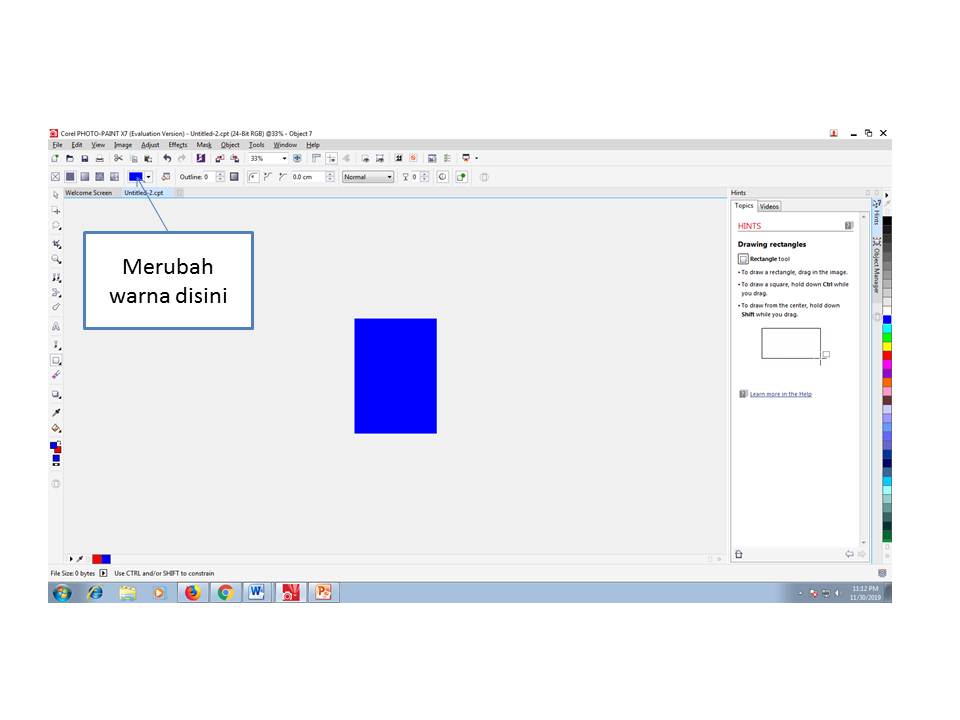960x720 pixels.
Task: Select the Crop tool in toolbox
Action: (x=56, y=244)
